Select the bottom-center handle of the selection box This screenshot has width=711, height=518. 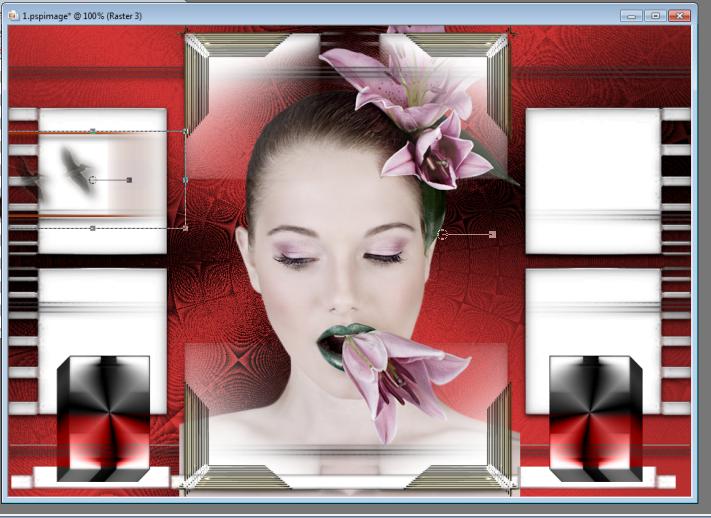(x=93, y=228)
